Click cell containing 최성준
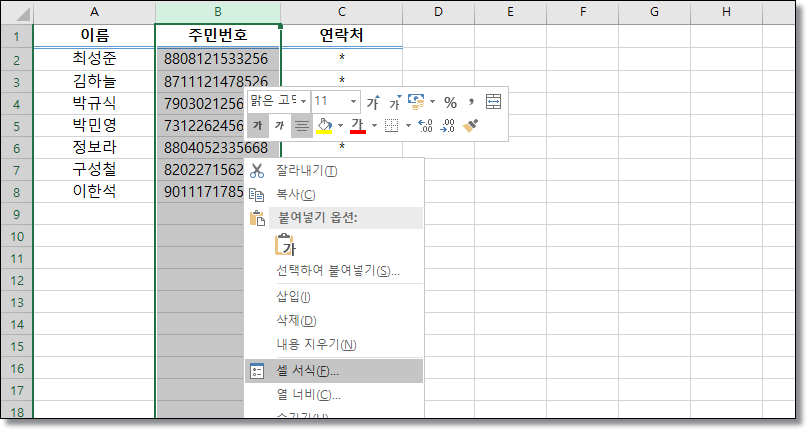808x446 pixels. click(94, 59)
